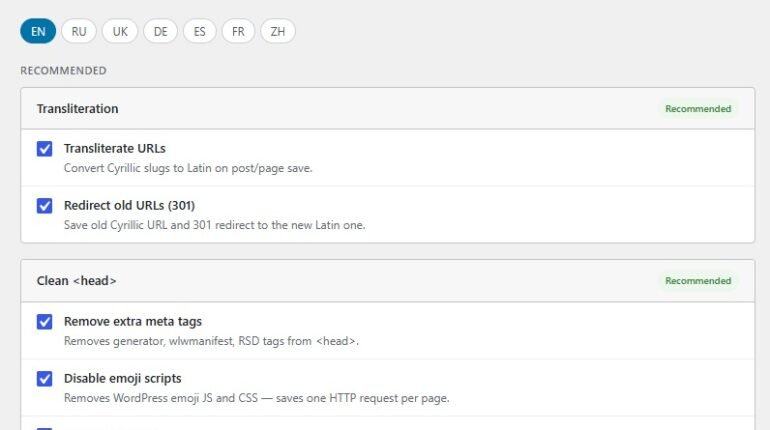Choose the ES language option

click(199, 31)
